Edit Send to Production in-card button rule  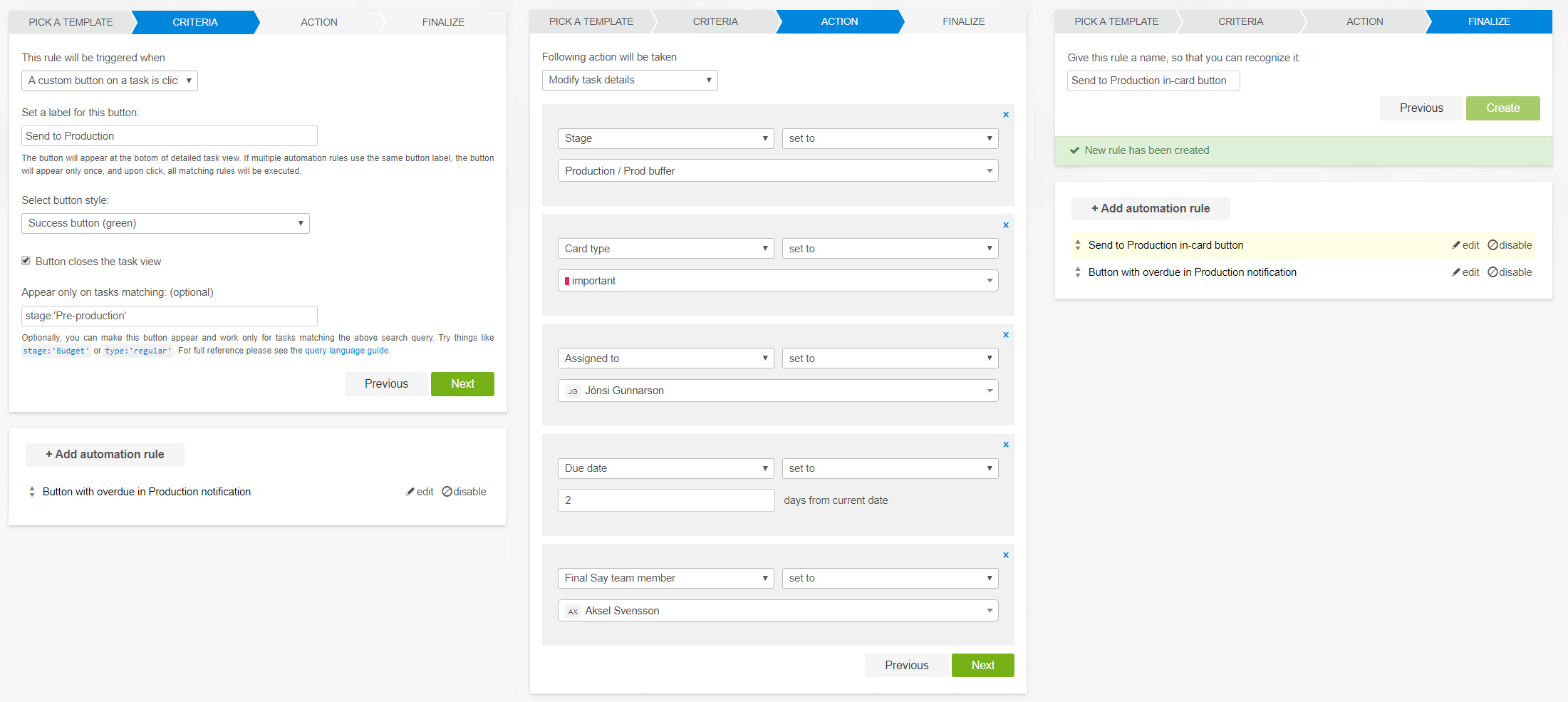1465,245
